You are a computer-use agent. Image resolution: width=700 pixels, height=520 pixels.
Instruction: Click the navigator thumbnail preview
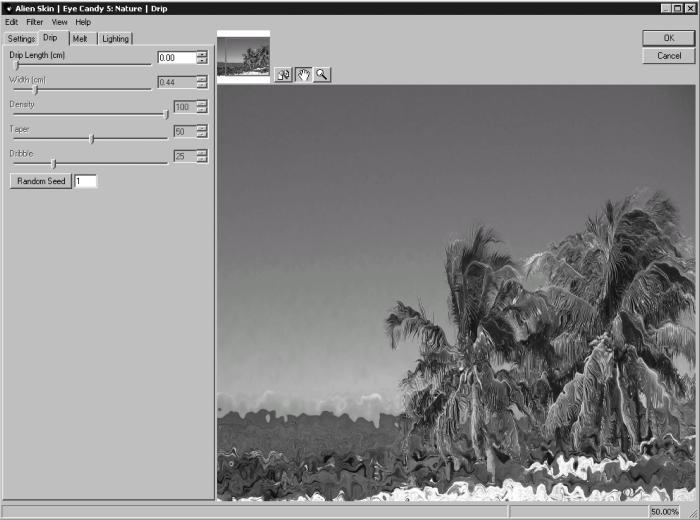tap(243, 57)
